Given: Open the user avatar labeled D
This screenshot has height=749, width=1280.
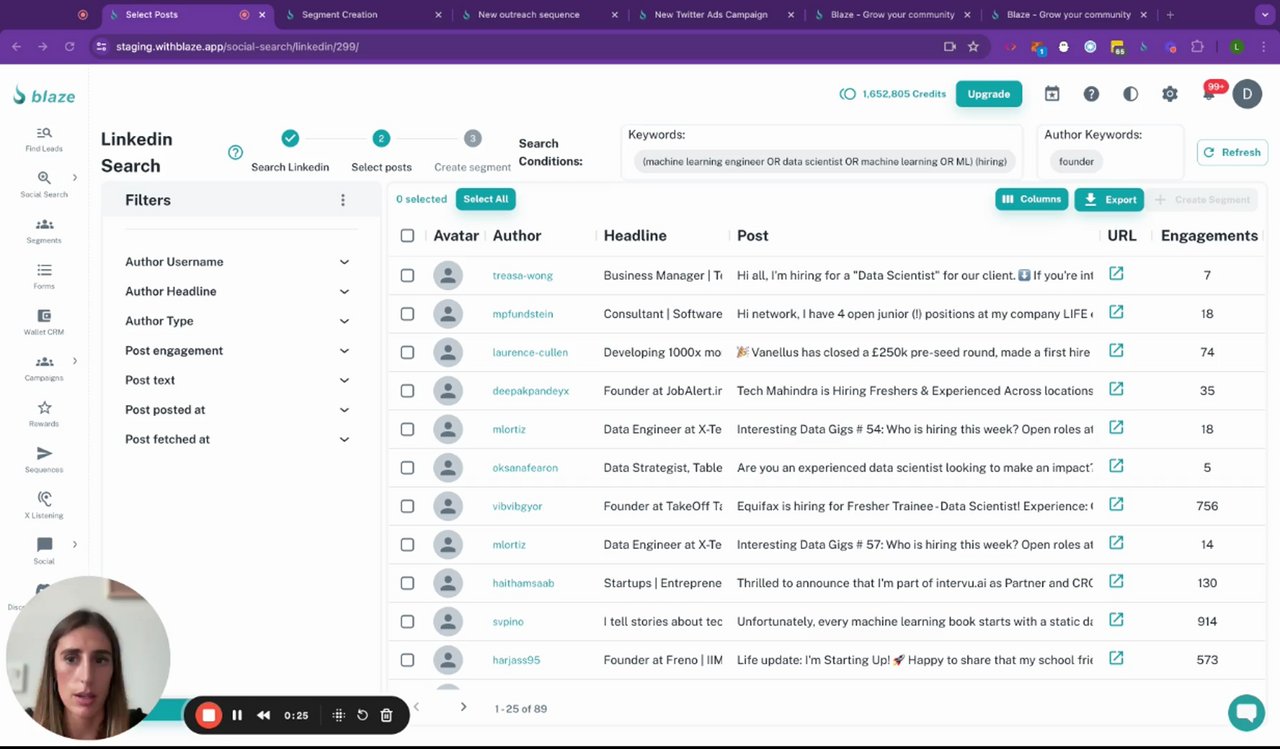Looking at the screenshot, I should 1247,94.
